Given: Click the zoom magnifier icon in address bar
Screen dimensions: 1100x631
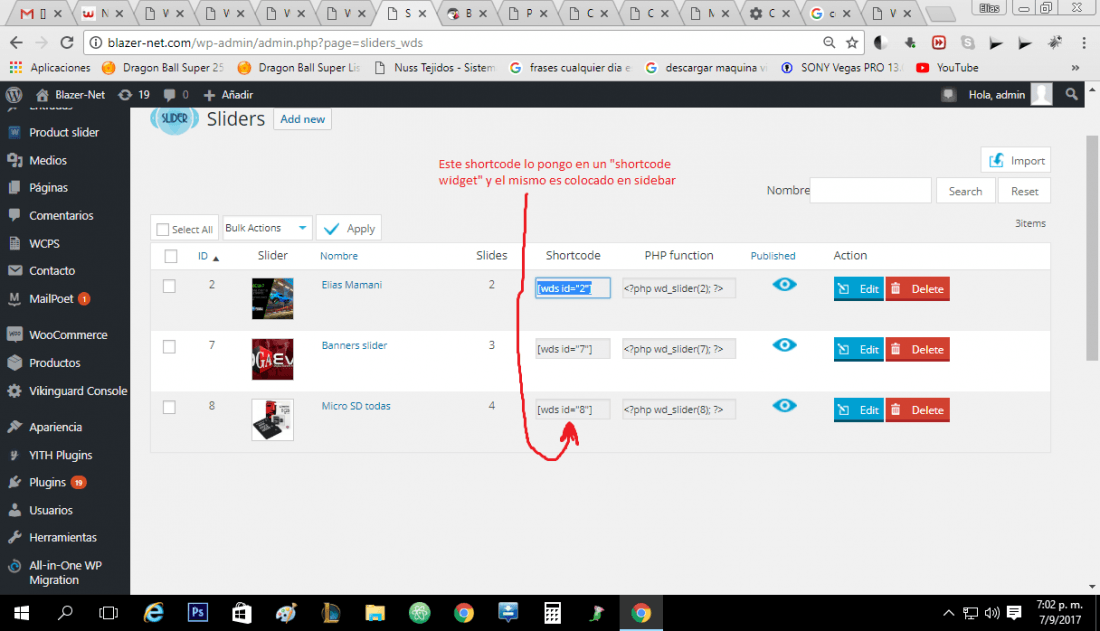Looking at the screenshot, I should tap(829, 43).
